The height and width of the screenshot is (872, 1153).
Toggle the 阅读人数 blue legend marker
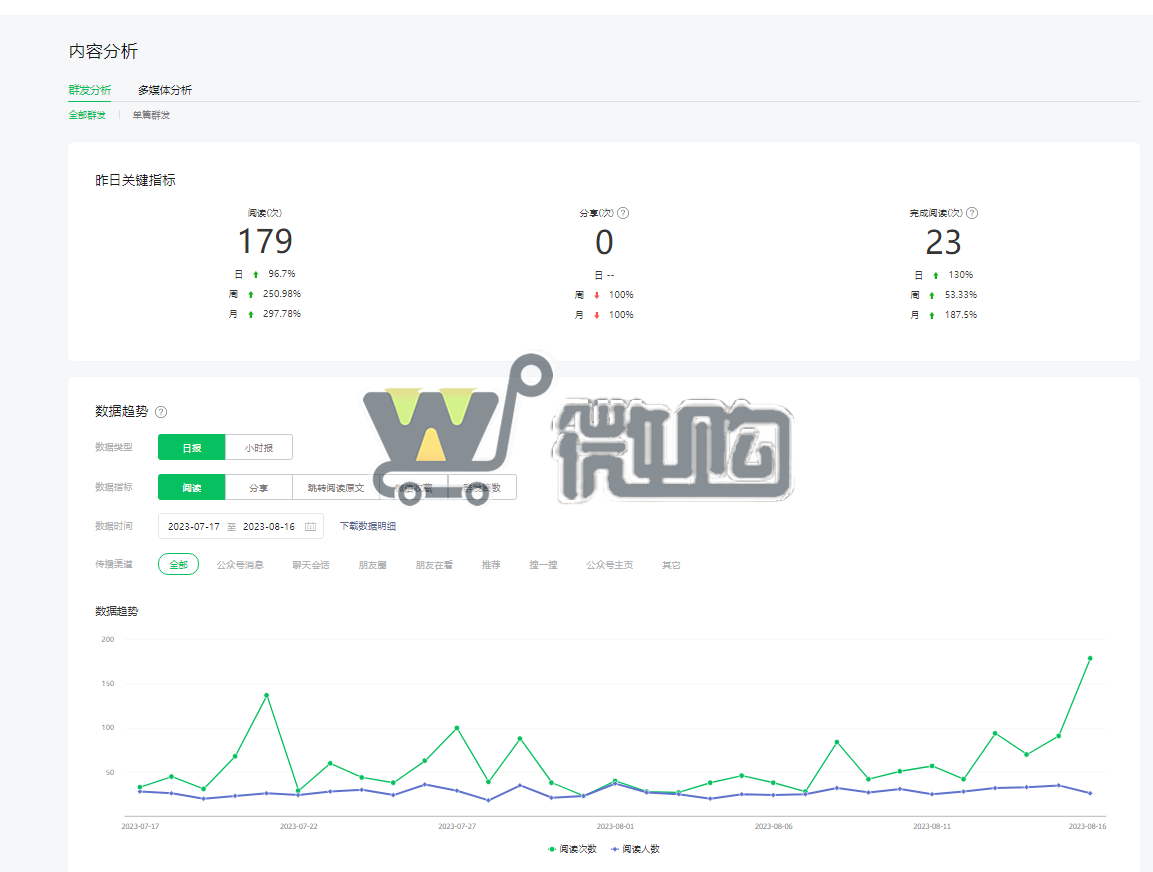click(615, 849)
